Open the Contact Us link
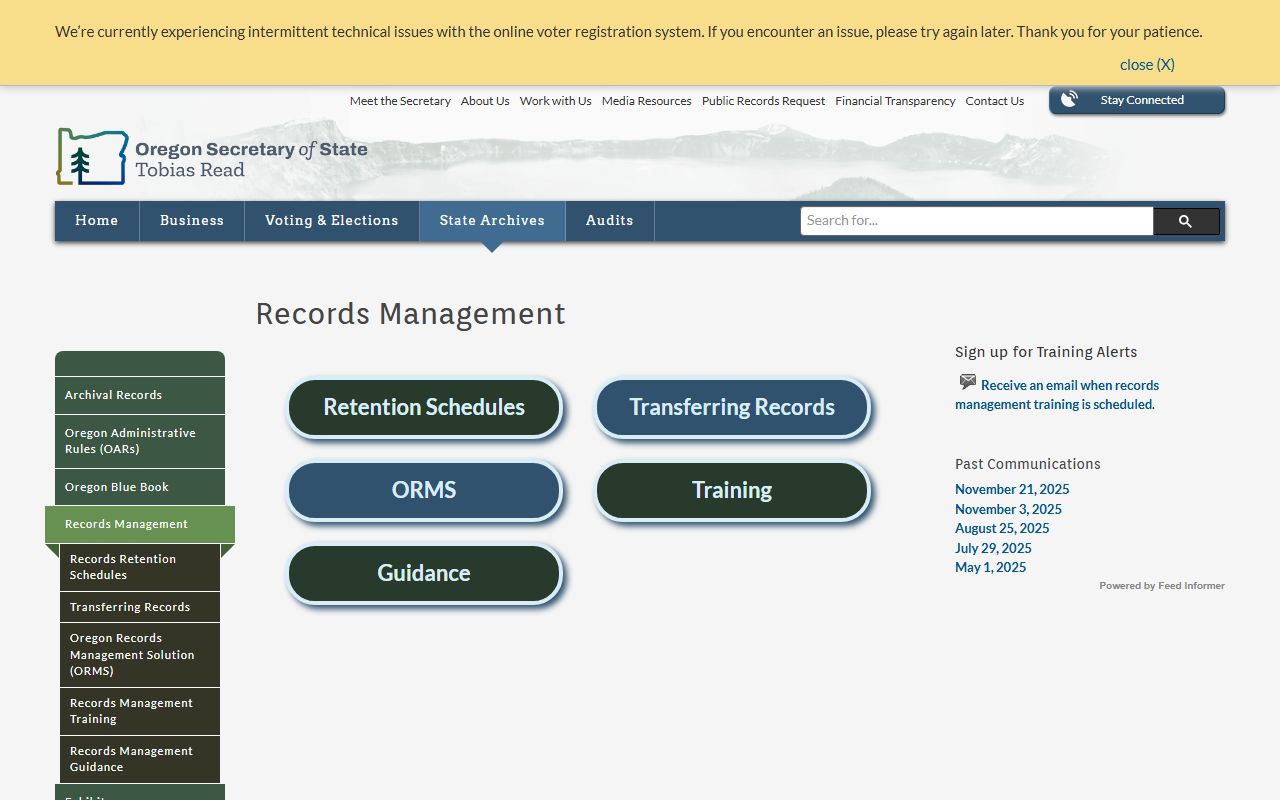 [994, 101]
